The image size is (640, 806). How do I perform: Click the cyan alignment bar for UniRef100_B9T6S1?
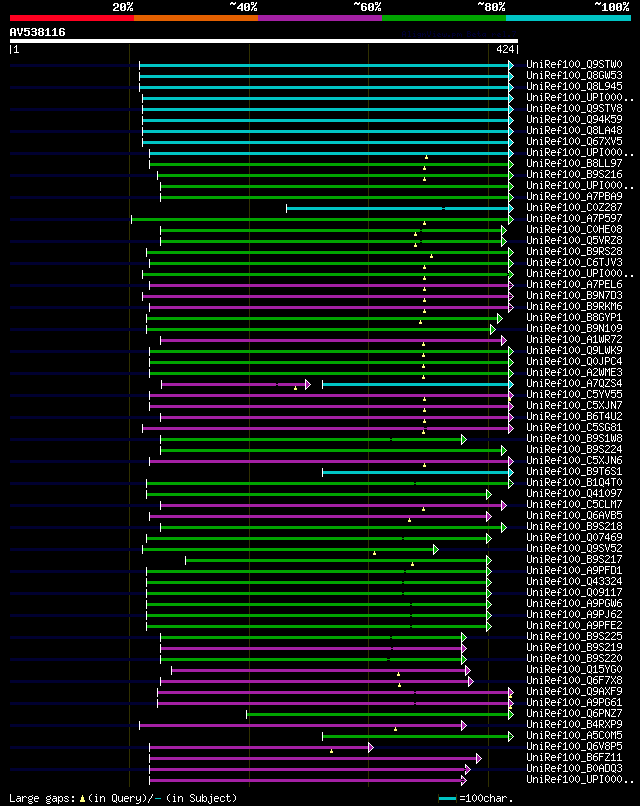(418, 472)
